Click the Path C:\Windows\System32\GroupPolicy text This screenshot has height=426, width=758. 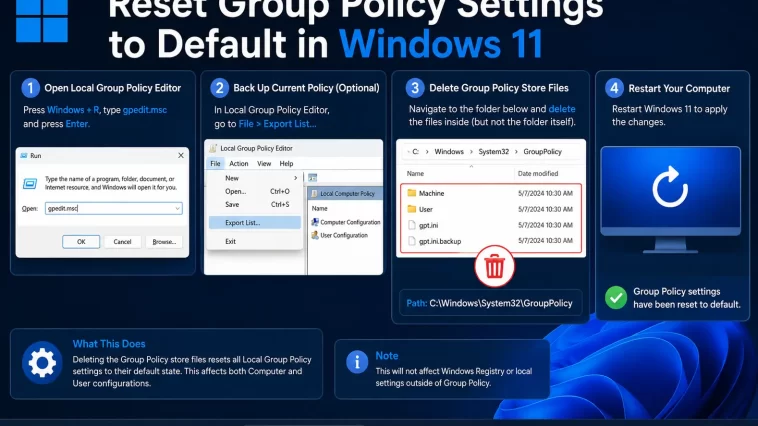(489, 303)
